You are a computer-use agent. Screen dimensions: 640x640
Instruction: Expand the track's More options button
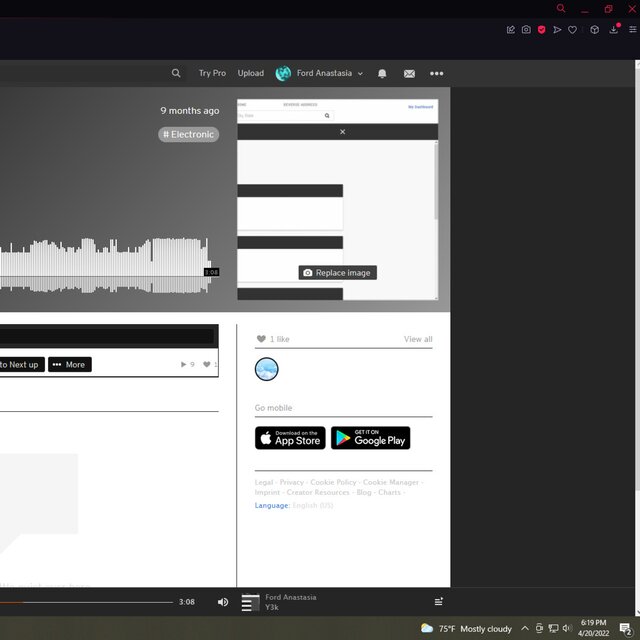(x=69, y=365)
